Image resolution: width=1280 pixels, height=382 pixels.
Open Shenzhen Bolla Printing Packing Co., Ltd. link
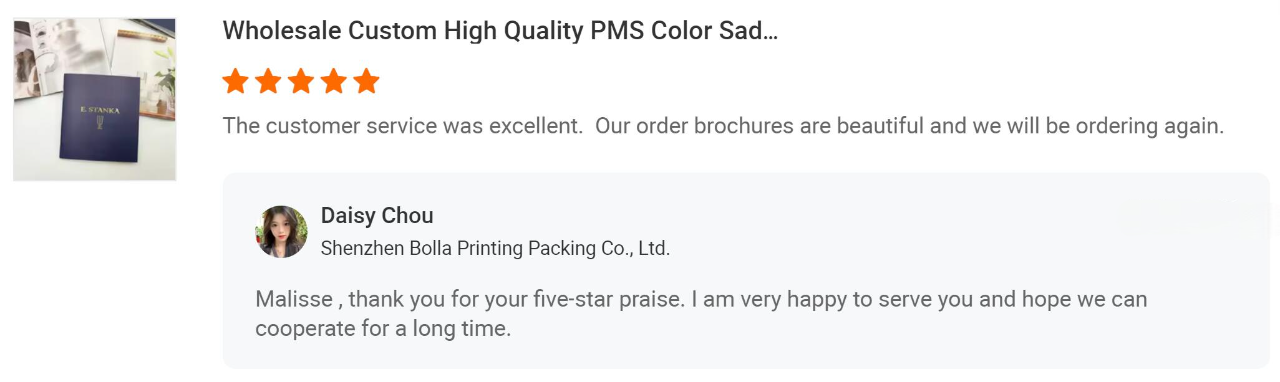click(495, 249)
